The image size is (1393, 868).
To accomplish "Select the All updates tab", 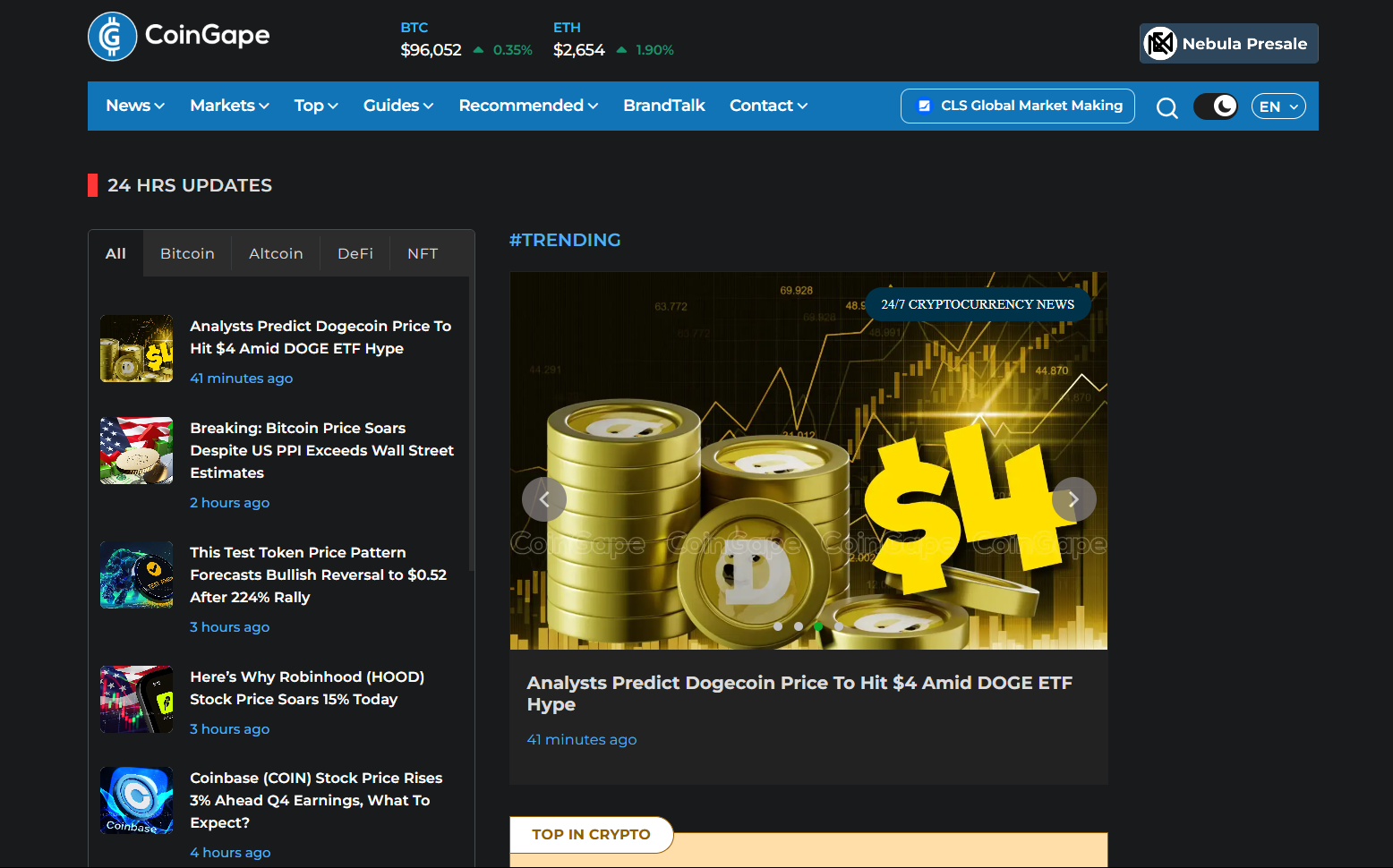I will [x=115, y=253].
